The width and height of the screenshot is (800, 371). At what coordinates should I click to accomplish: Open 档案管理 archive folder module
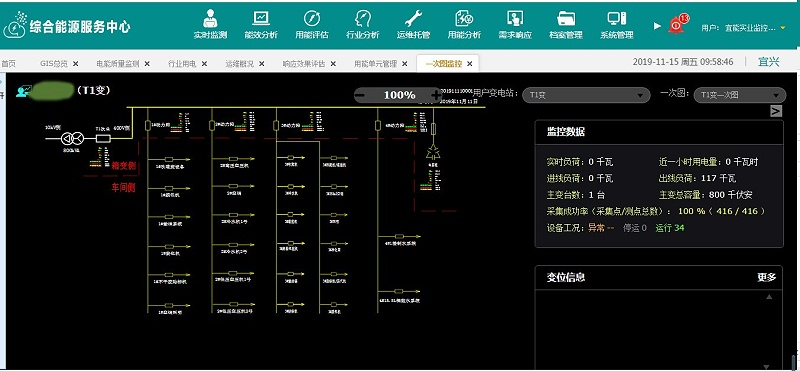(566, 24)
